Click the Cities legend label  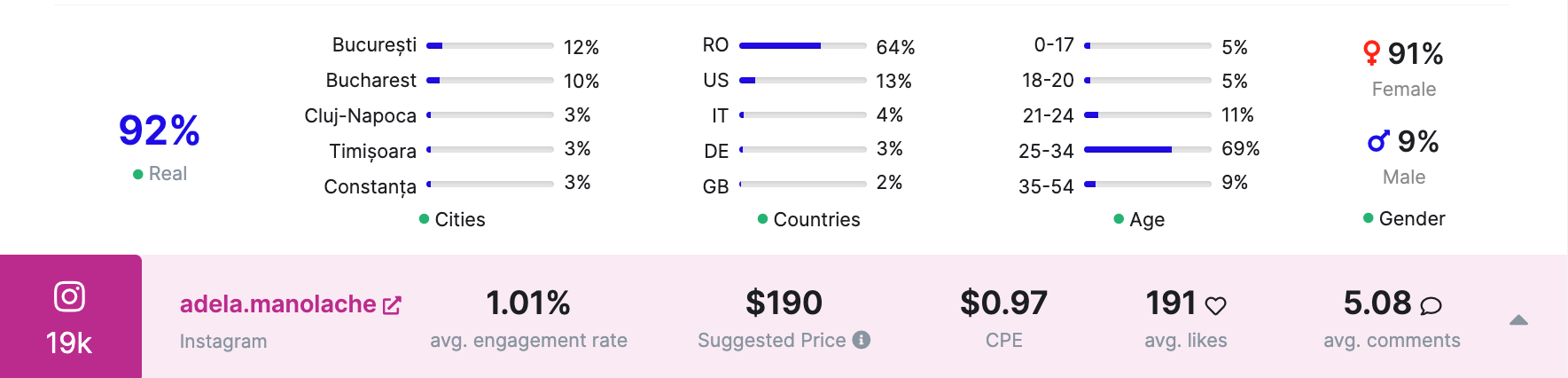tap(459, 219)
